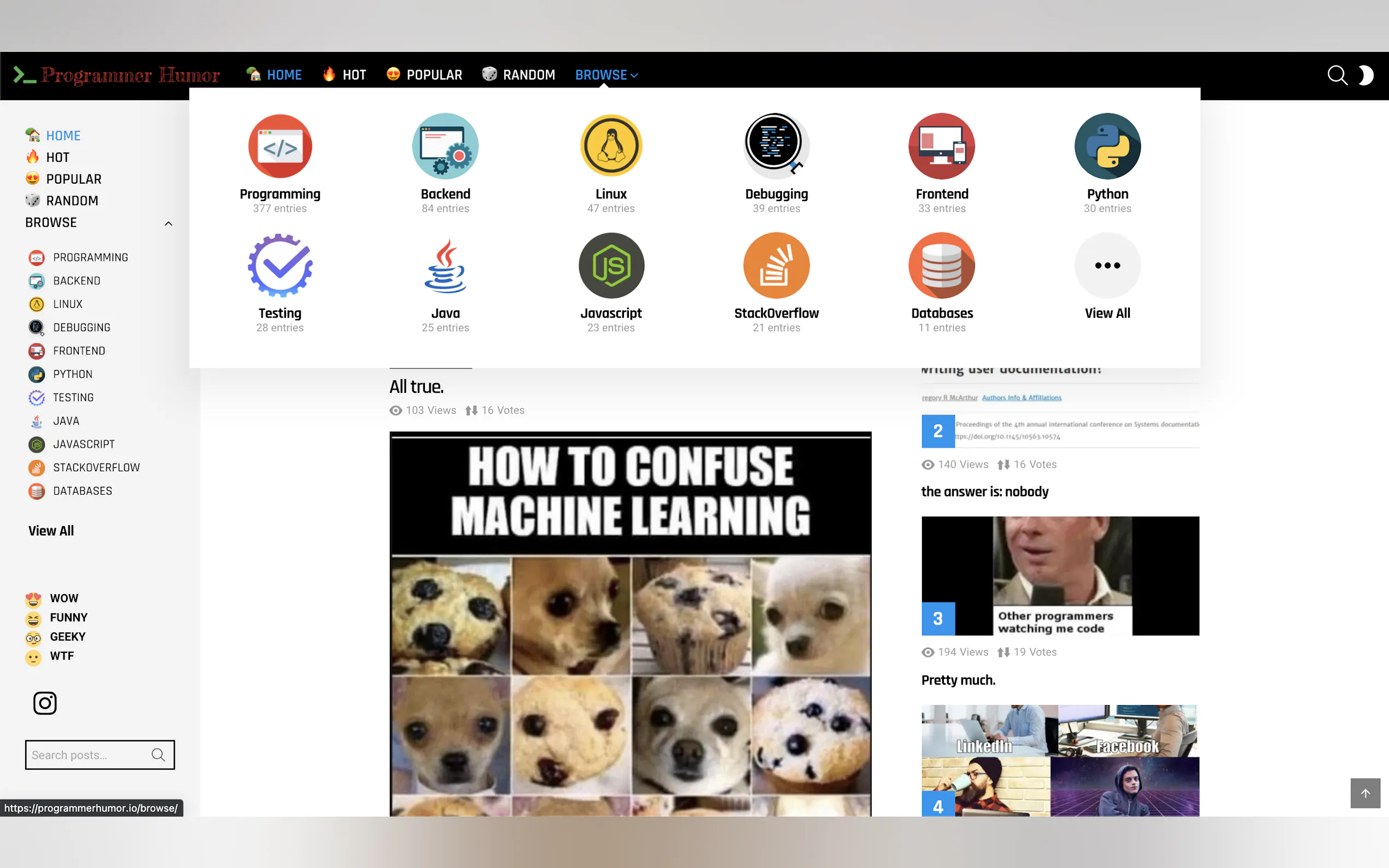Open the FUNNY reaction link

coord(68,617)
